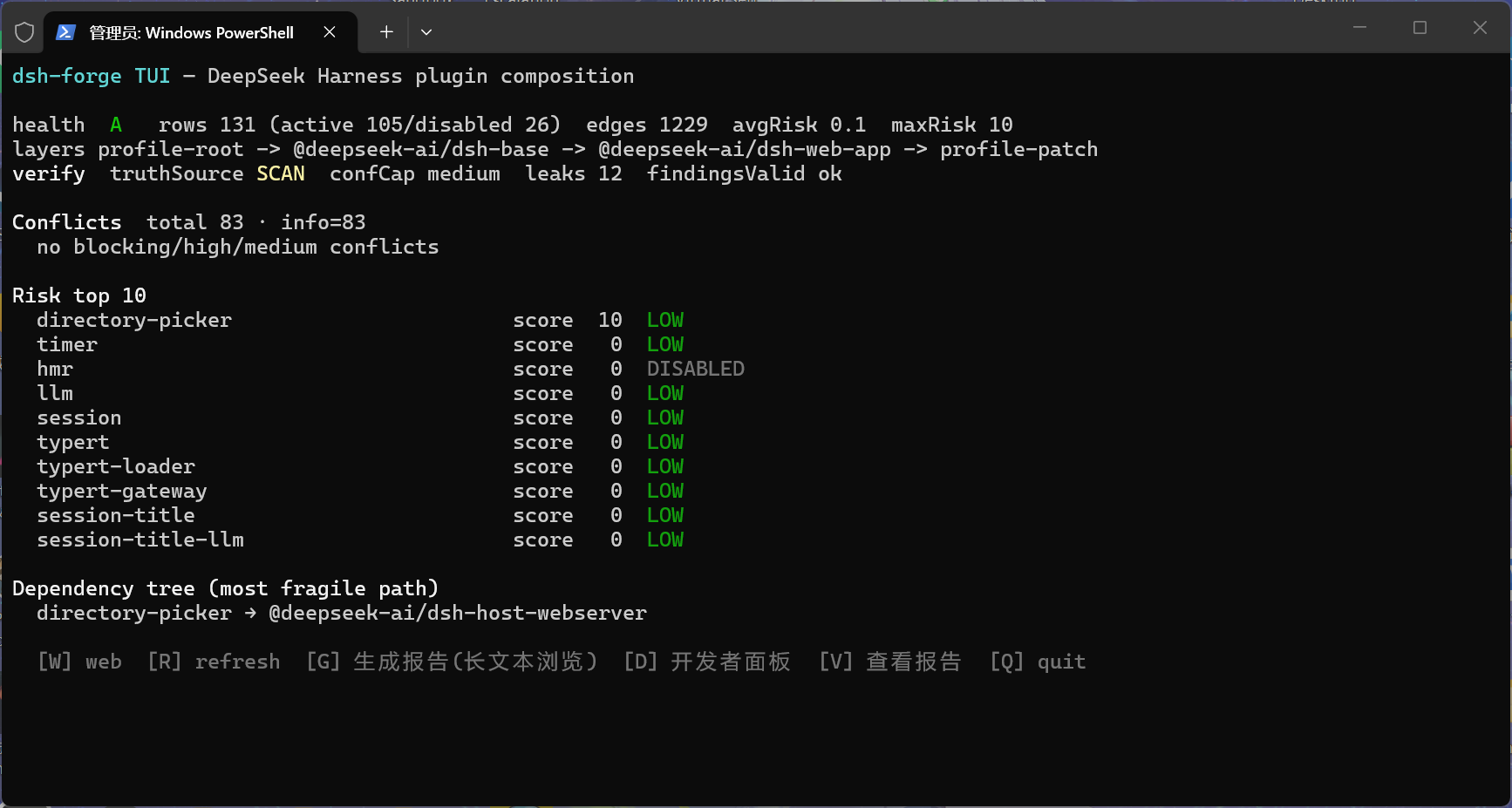Click the edges 1229 value

point(647,125)
